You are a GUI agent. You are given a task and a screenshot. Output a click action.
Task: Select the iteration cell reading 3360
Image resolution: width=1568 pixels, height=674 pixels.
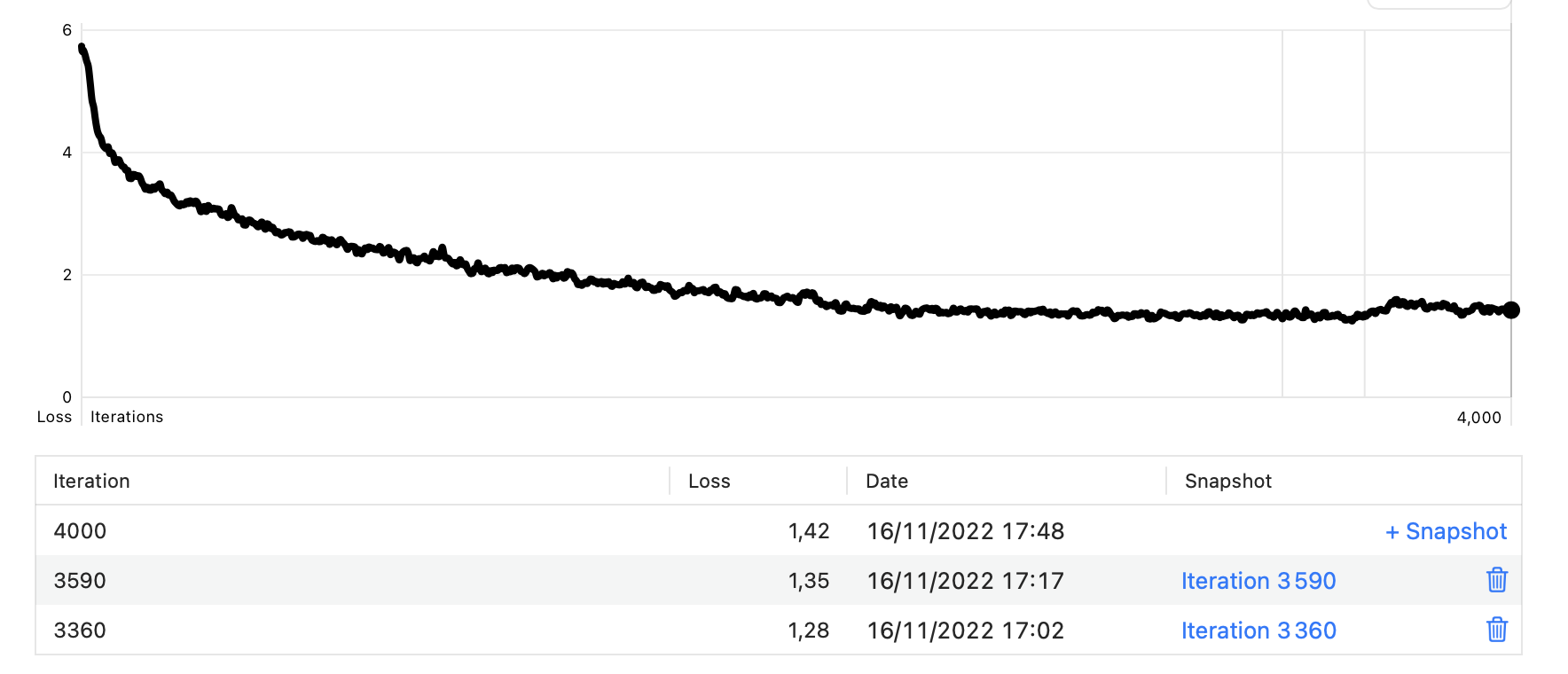click(x=80, y=631)
